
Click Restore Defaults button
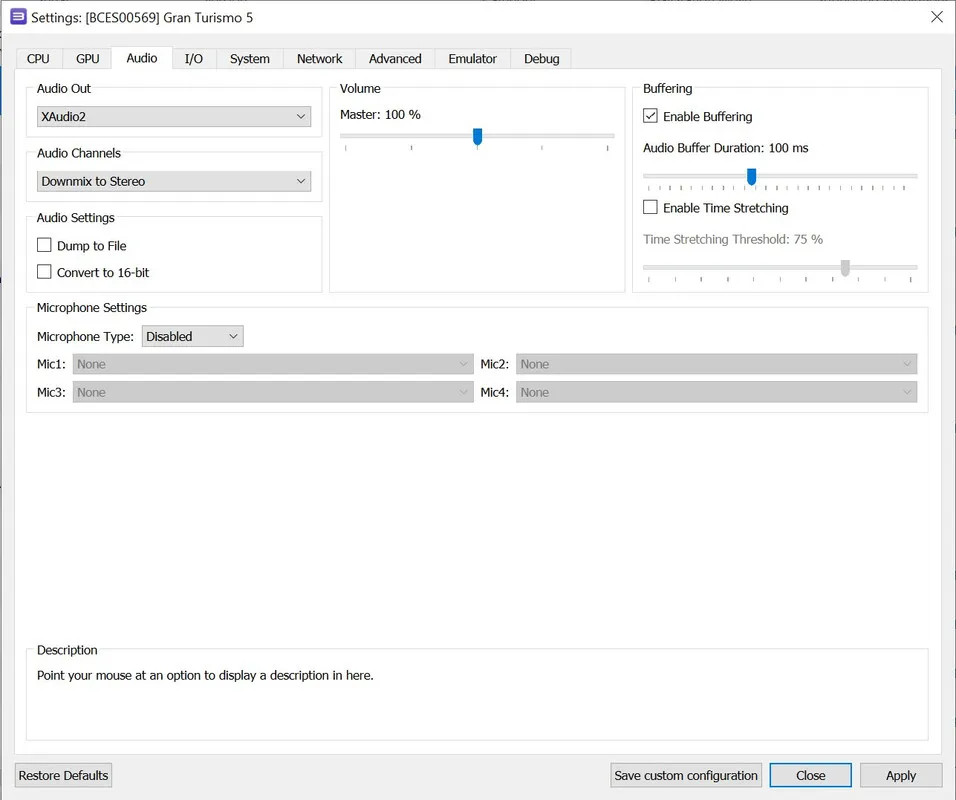63,775
